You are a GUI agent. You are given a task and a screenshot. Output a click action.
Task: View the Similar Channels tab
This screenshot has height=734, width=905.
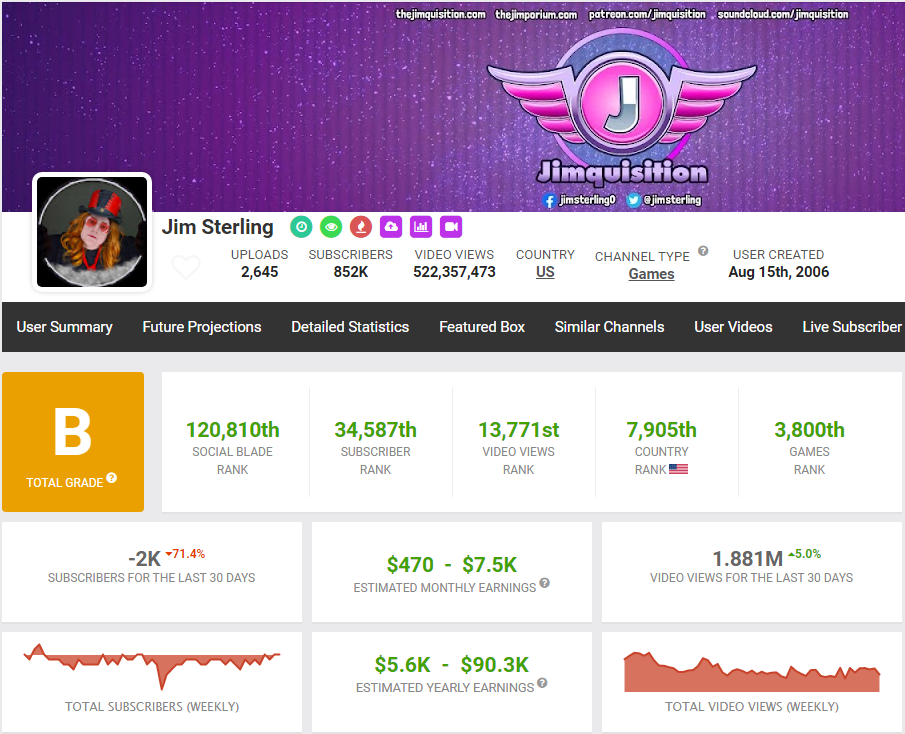point(609,327)
